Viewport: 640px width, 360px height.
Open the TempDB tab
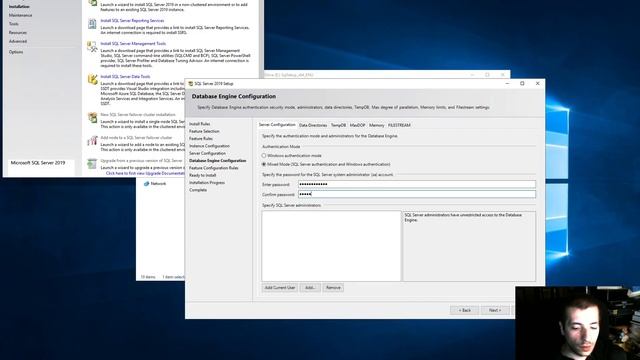click(338, 125)
